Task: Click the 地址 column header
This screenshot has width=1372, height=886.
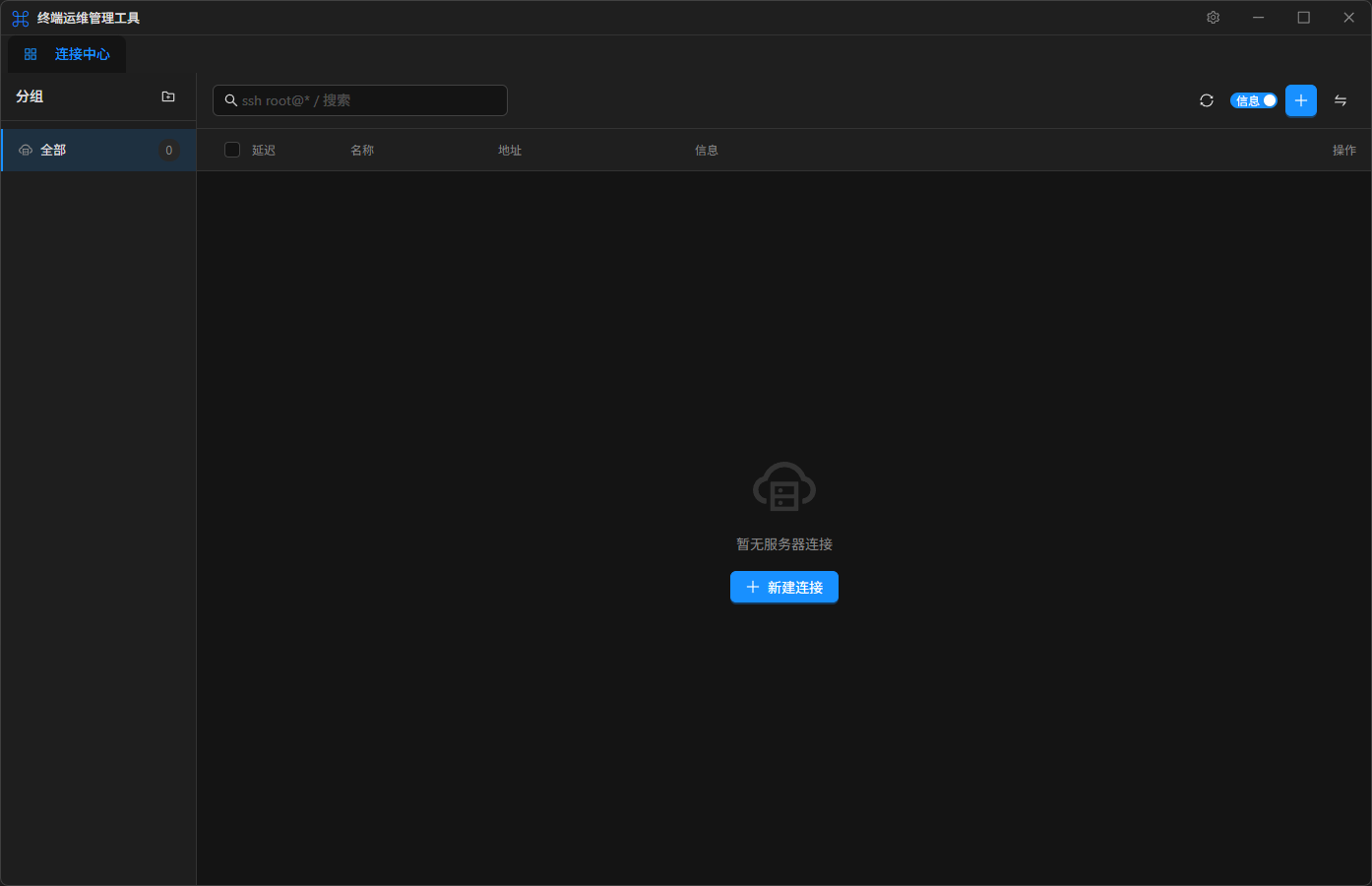Action: pos(510,151)
